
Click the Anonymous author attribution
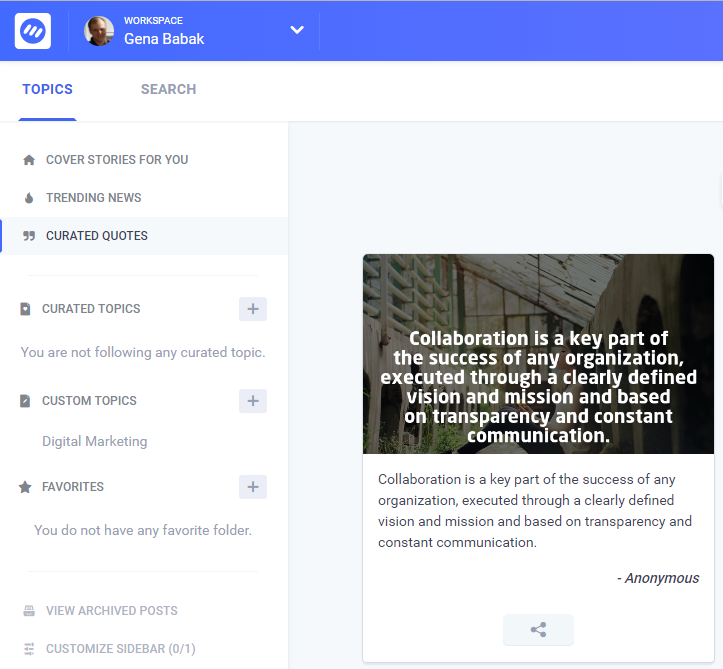click(658, 578)
